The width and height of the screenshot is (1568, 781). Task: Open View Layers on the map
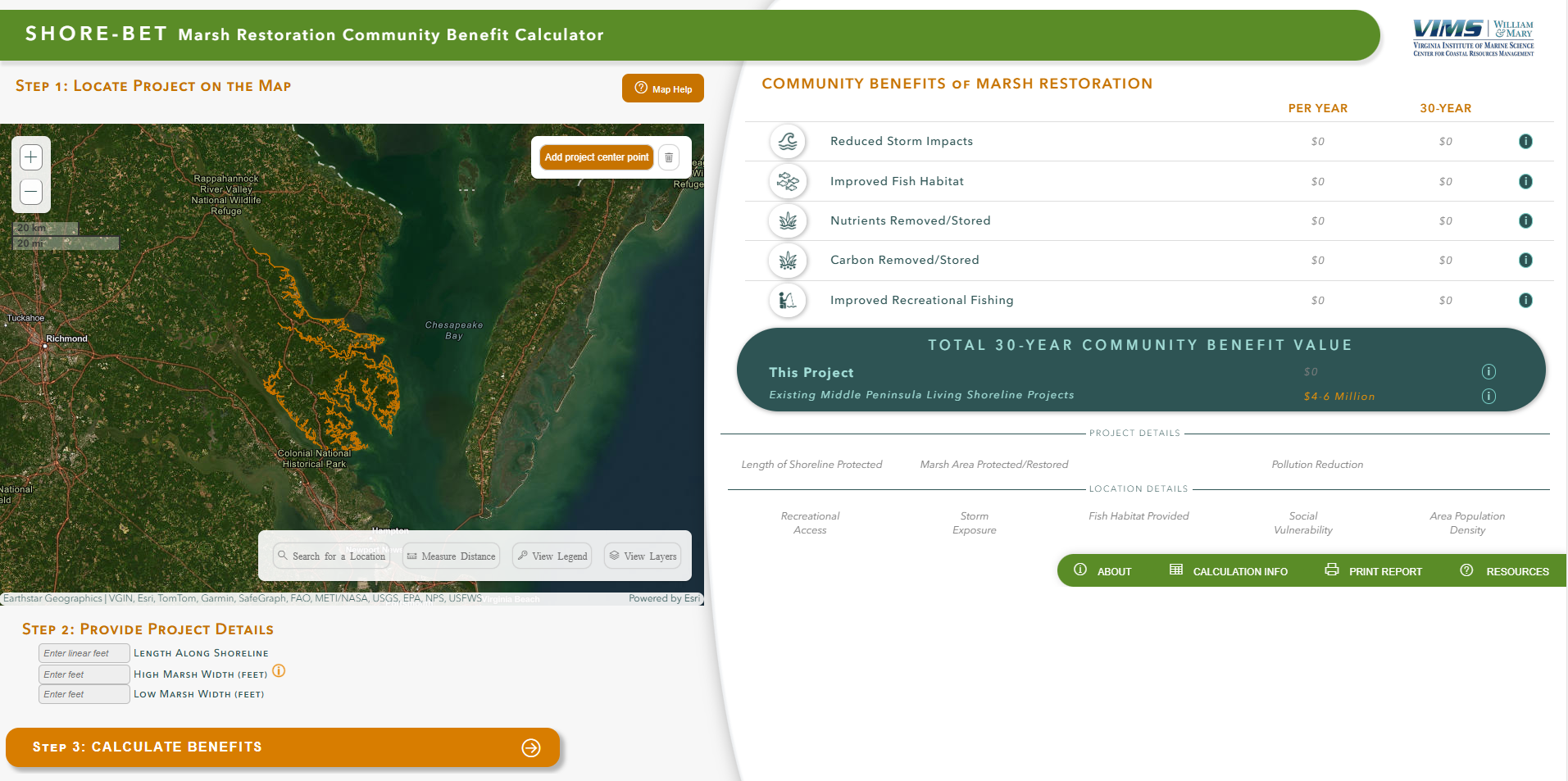tap(642, 556)
